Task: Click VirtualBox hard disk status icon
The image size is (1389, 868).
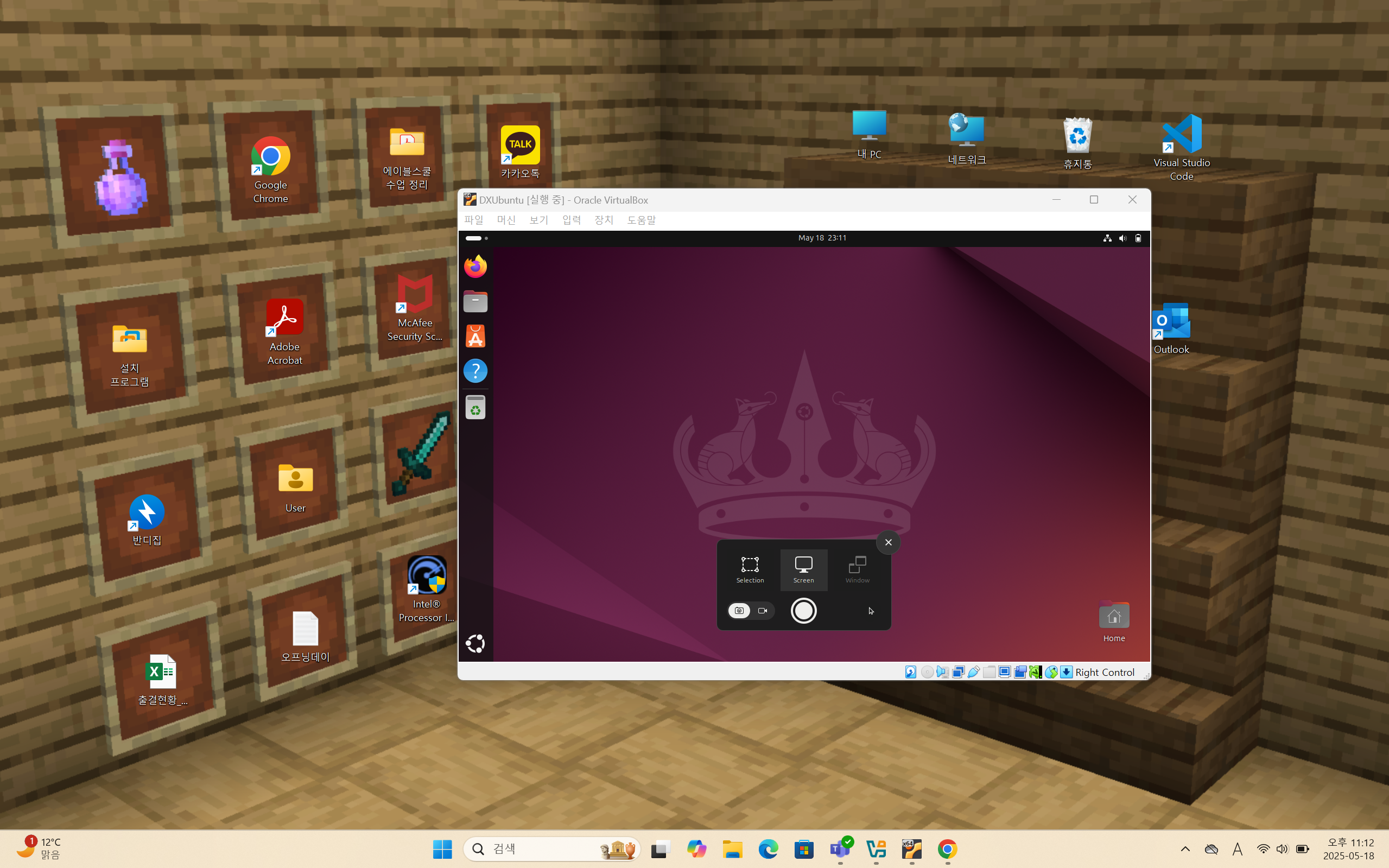Action: [911, 672]
